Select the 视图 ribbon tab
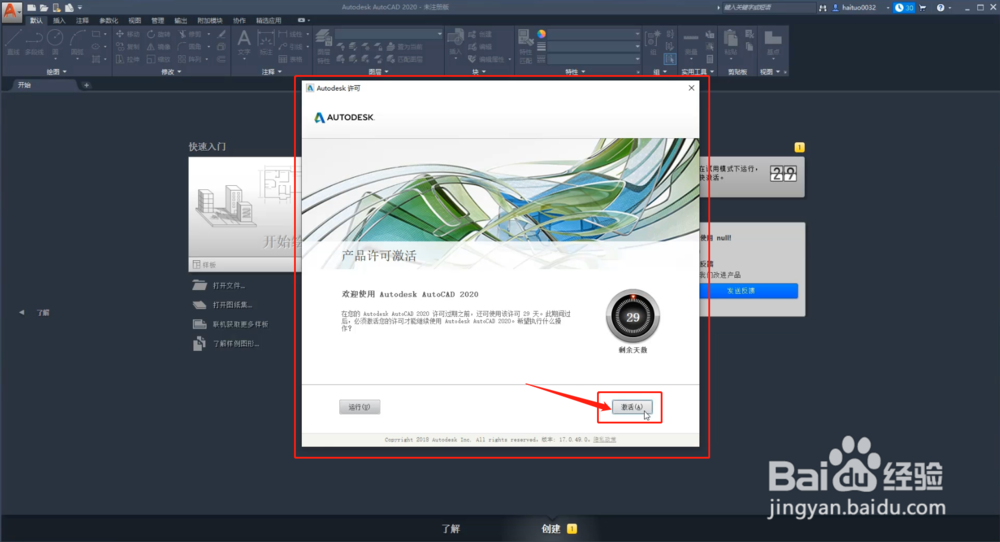Screen dimensions: 1000x542 click(135, 20)
